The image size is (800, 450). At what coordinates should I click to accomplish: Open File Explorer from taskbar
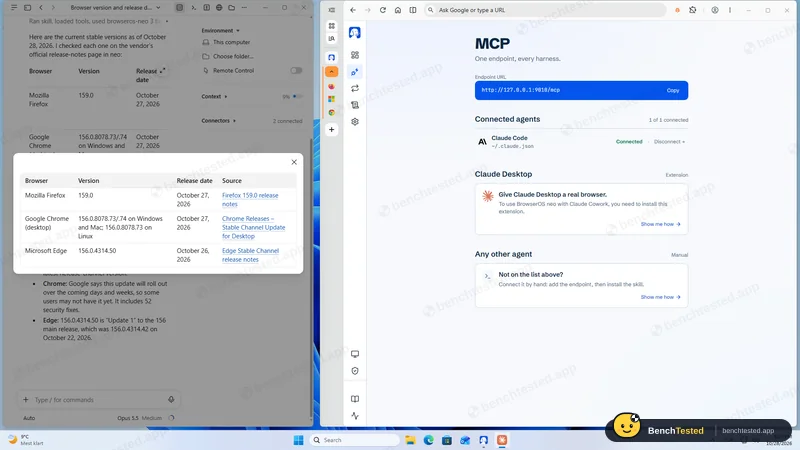[410, 440]
